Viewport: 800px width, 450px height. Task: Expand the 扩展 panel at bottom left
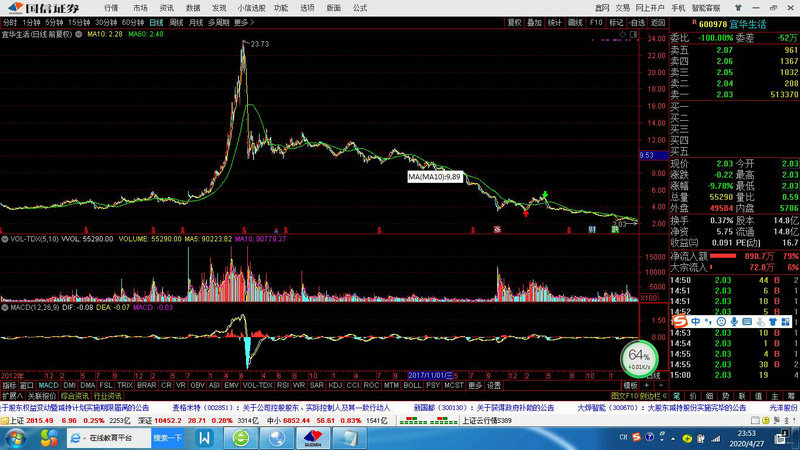[11, 396]
